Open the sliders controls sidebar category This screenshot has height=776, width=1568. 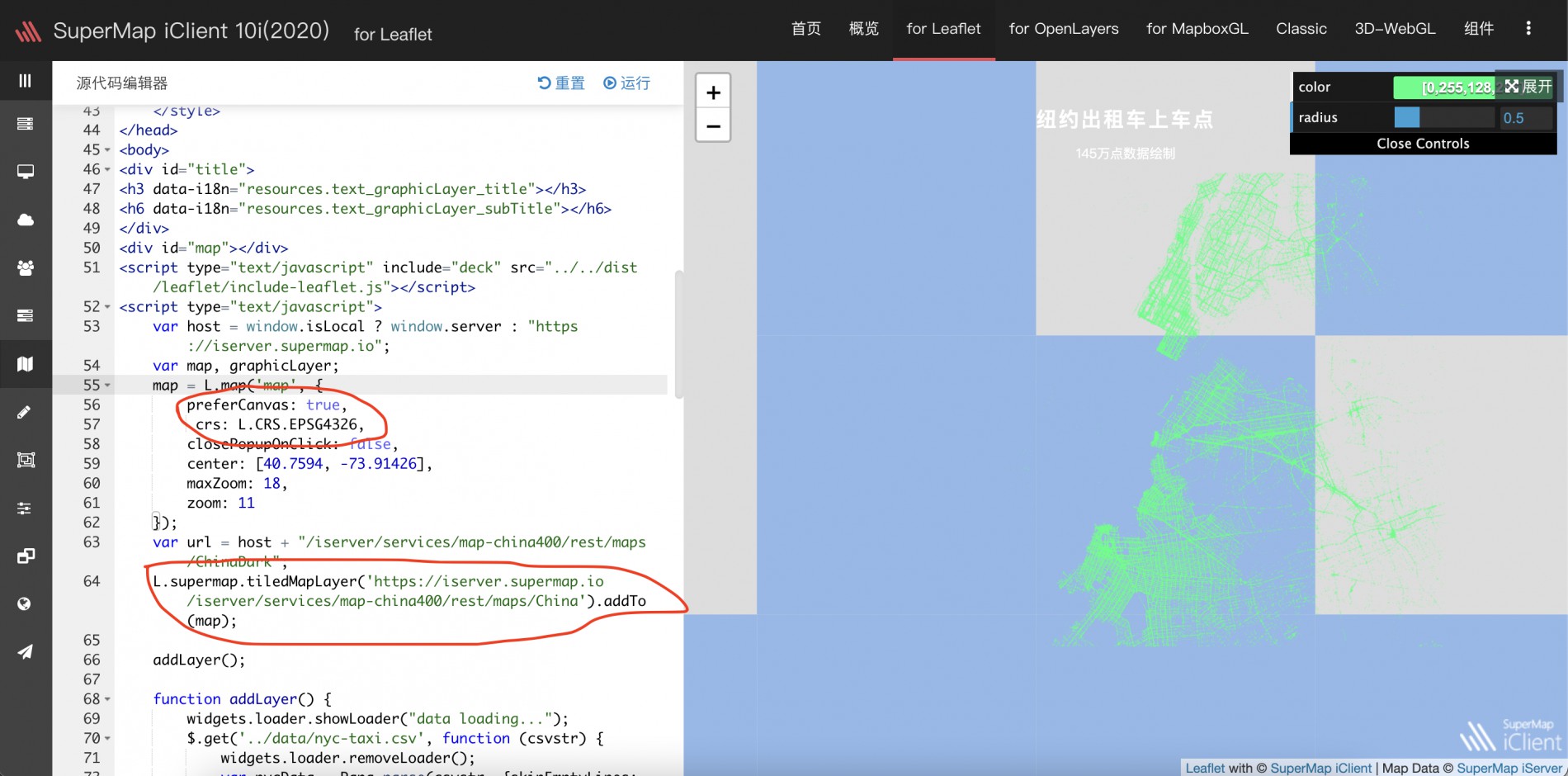click(26, 508)
